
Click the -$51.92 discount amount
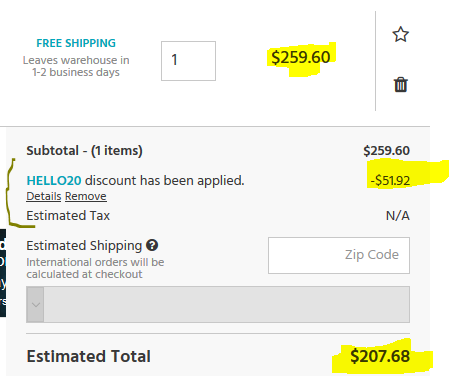390,180
